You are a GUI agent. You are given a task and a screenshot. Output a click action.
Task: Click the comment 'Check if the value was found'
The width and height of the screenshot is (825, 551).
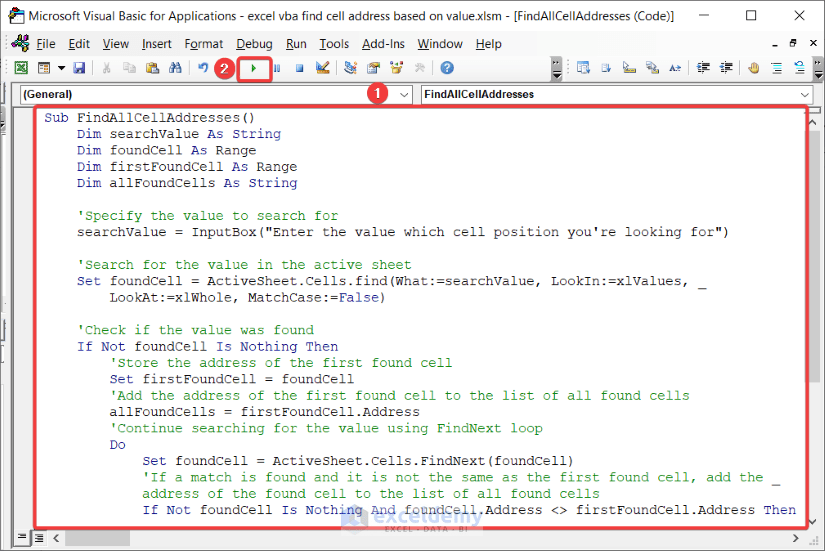[x=196, y=330]
